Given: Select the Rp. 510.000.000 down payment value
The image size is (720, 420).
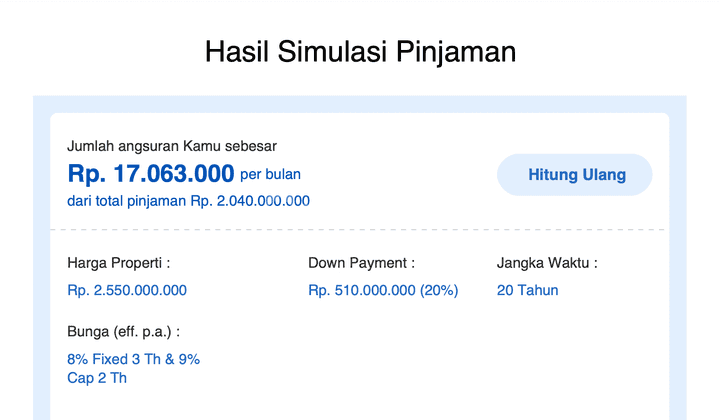Looking at the screenshot, I should [x=362, y=290].
